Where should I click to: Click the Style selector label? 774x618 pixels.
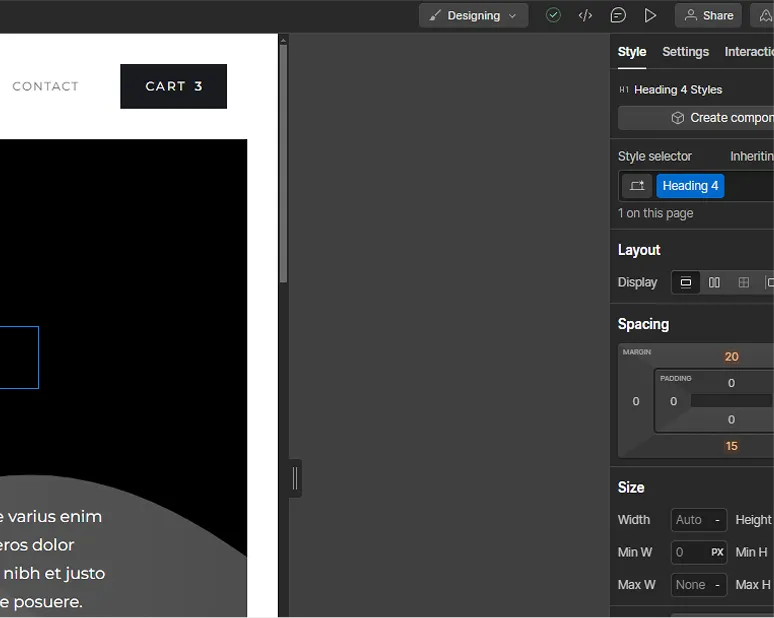[655, 156]
